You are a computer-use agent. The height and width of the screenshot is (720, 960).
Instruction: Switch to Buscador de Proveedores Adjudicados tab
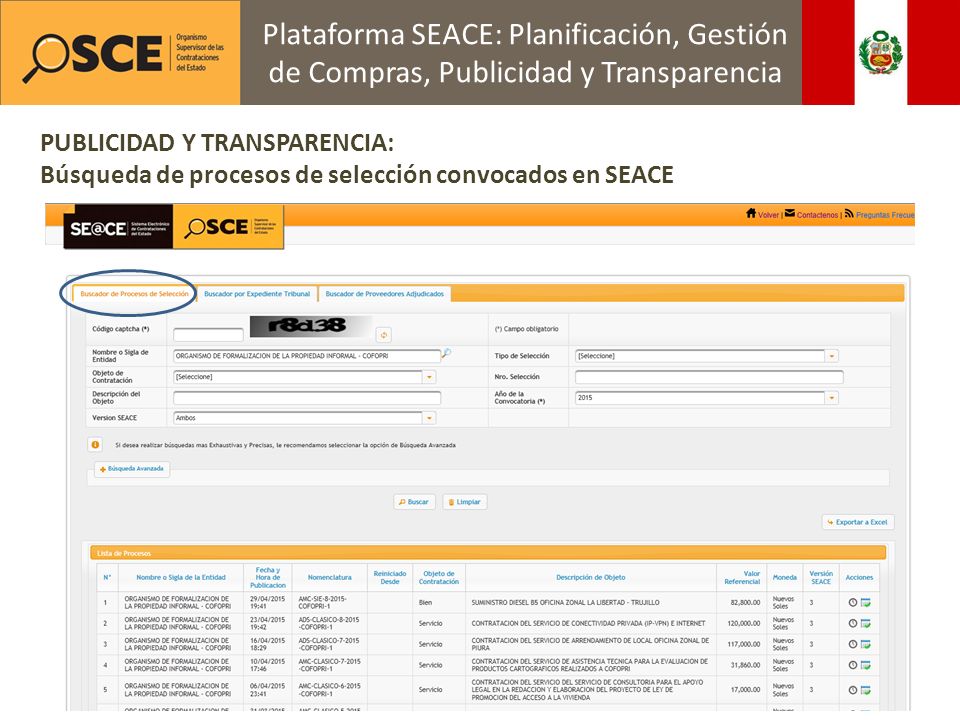(x=384, y=294)
